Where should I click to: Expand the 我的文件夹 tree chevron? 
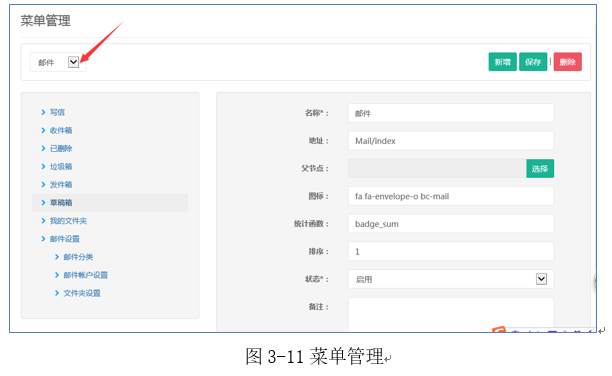43,221
